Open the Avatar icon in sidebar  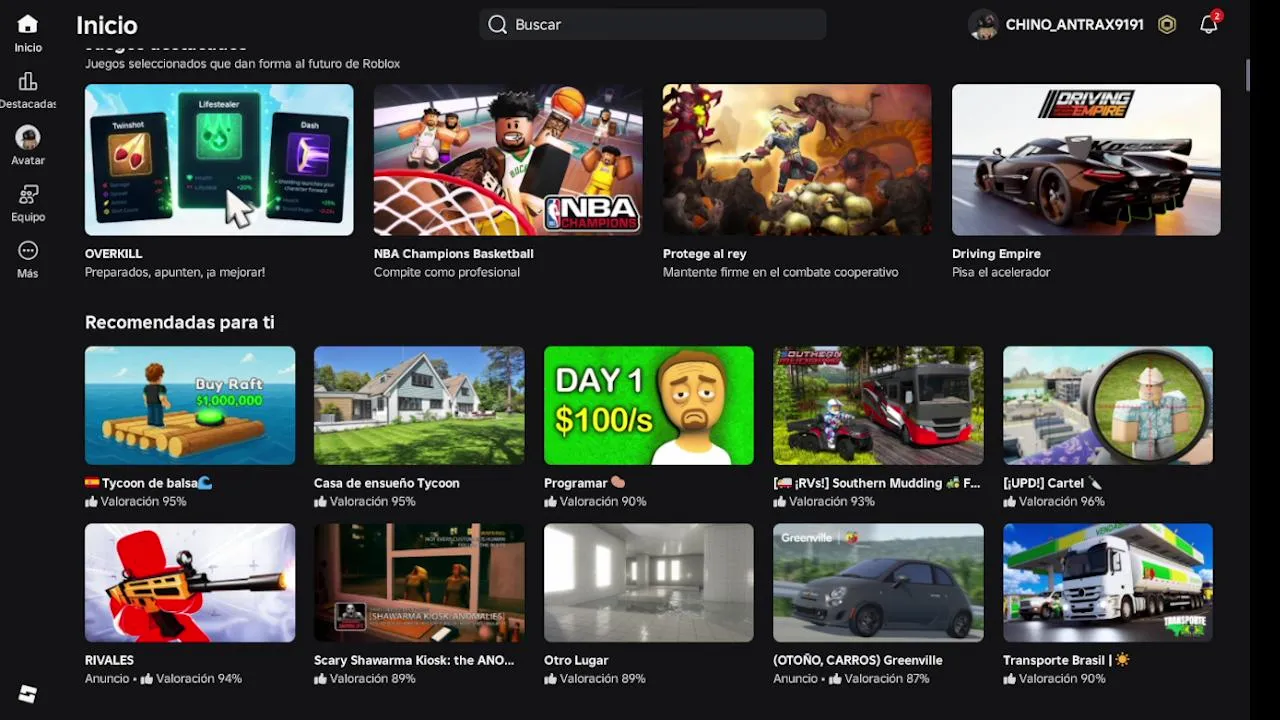click(x=28, y=137)
